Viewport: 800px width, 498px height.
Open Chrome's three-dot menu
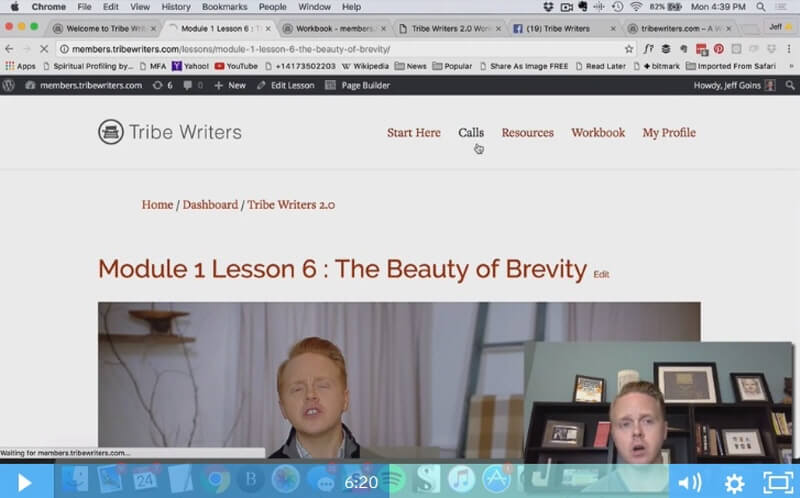pos(789,49)
